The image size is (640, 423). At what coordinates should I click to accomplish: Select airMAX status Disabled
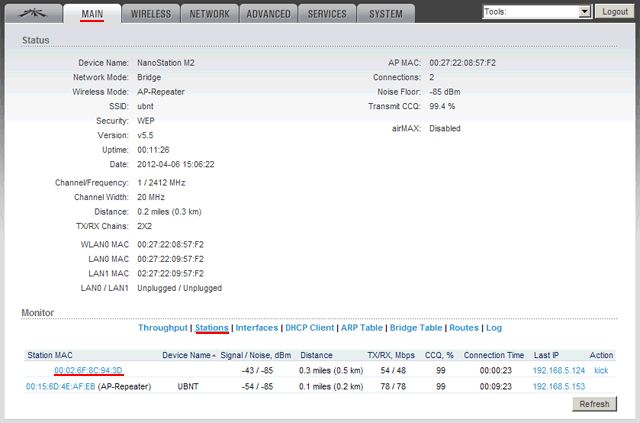(x=445, y=128)
